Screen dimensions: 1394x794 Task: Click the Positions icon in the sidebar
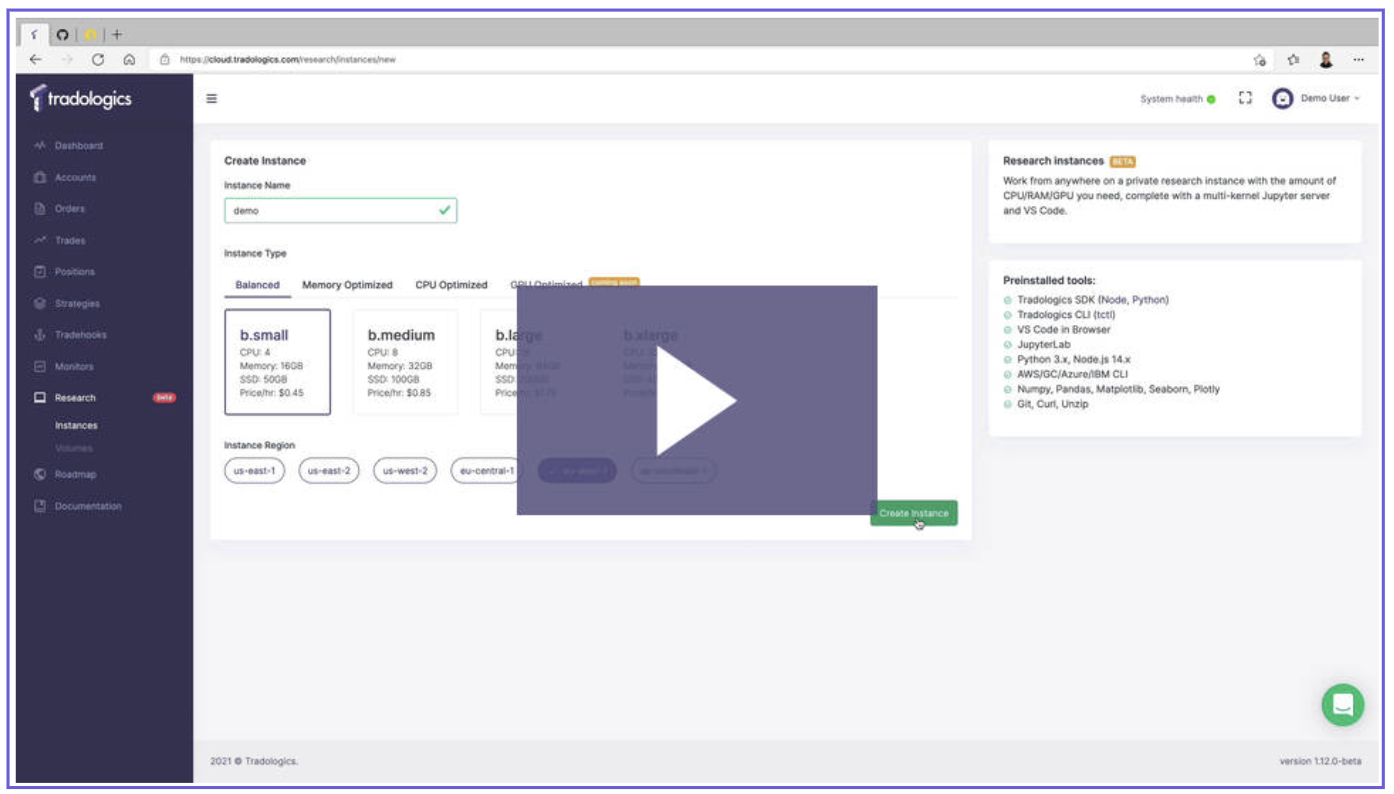pyautogui.click(x=40, y=272)
